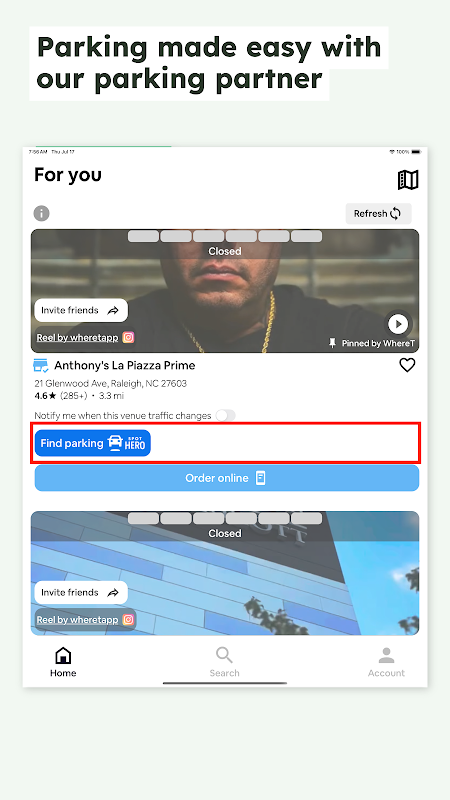450x800 pixels.
Task: Open Reel by wheretapp on second card
Action: pyautogui.click(x=77, y=620)
